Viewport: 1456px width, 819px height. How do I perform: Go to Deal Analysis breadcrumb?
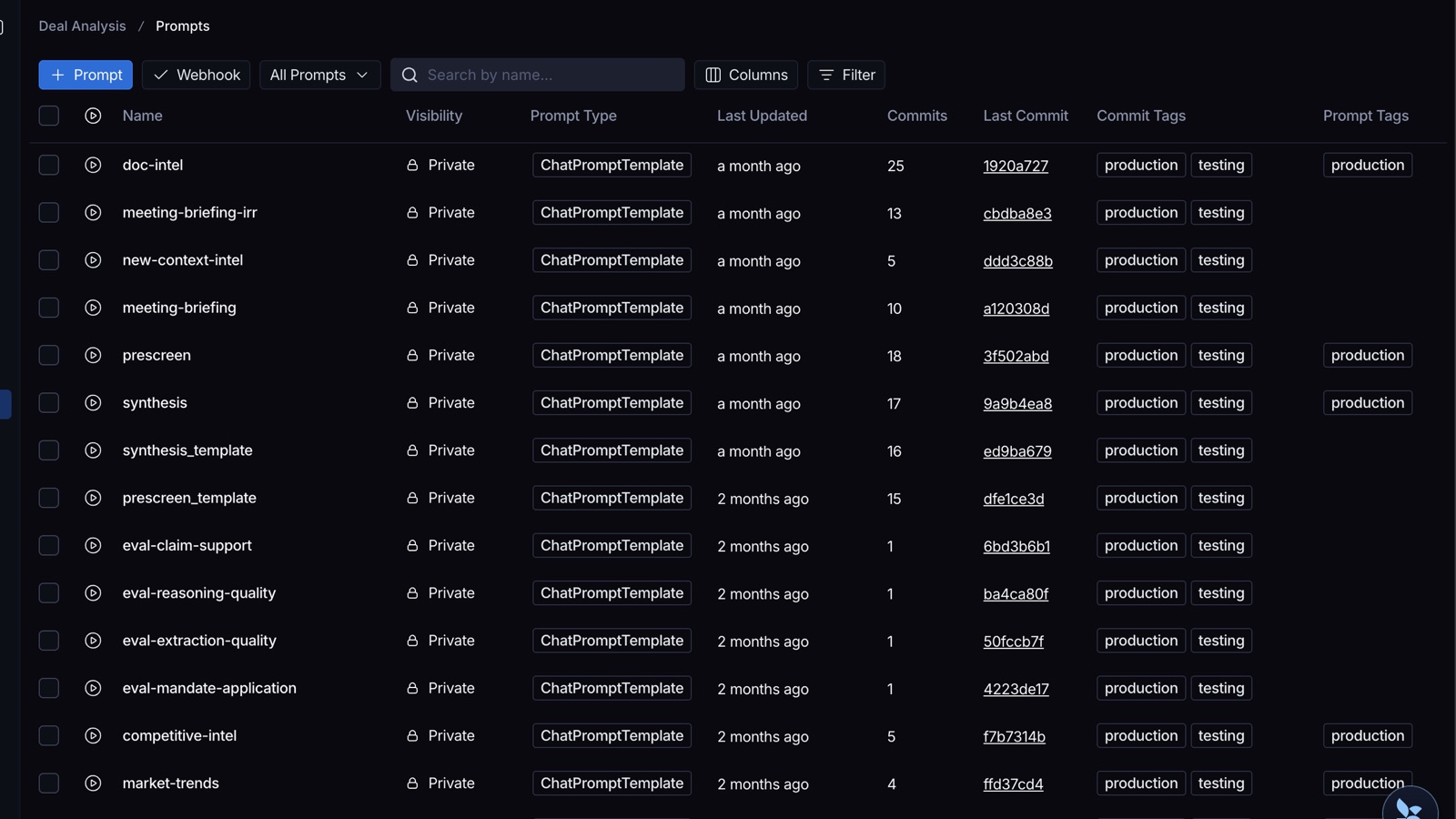82,25
